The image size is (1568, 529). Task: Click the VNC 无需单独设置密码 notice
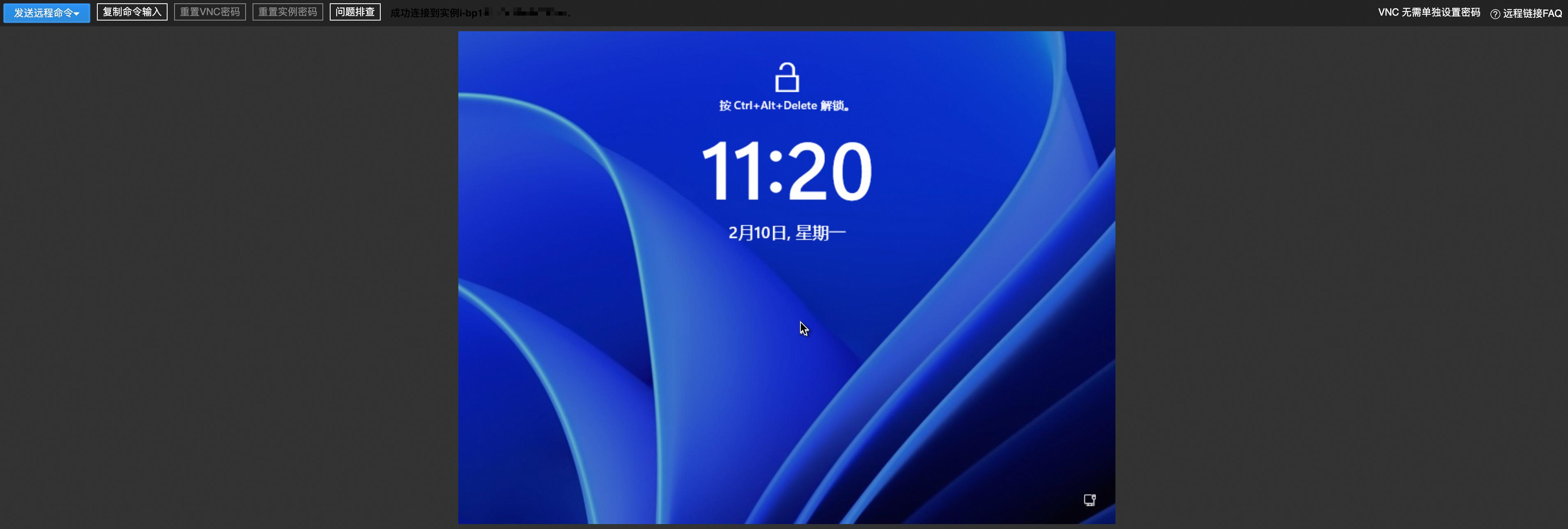tap(1428, 12)
